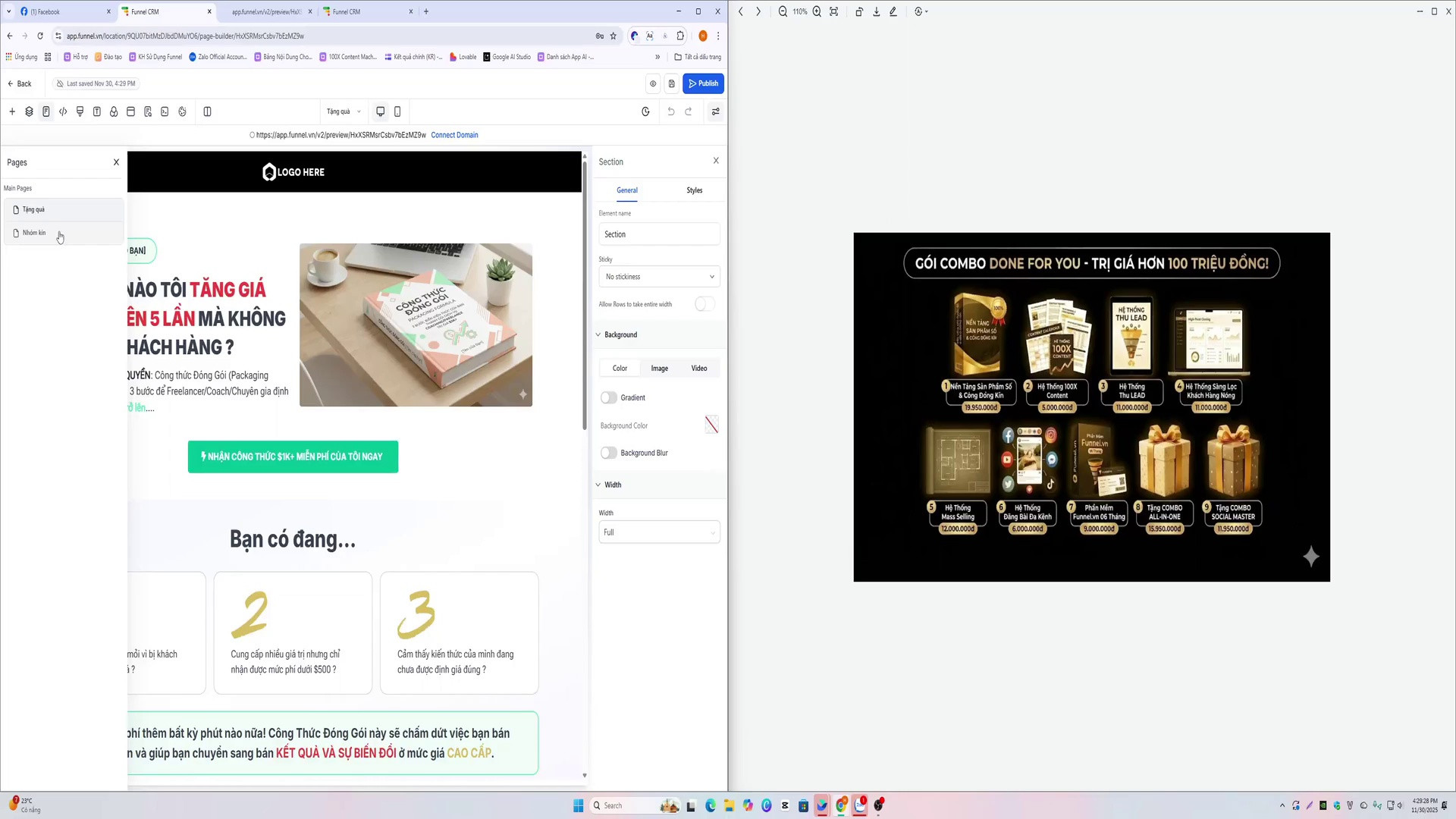Toggle Allow Rows to take entire width

[x=704, y=304]
